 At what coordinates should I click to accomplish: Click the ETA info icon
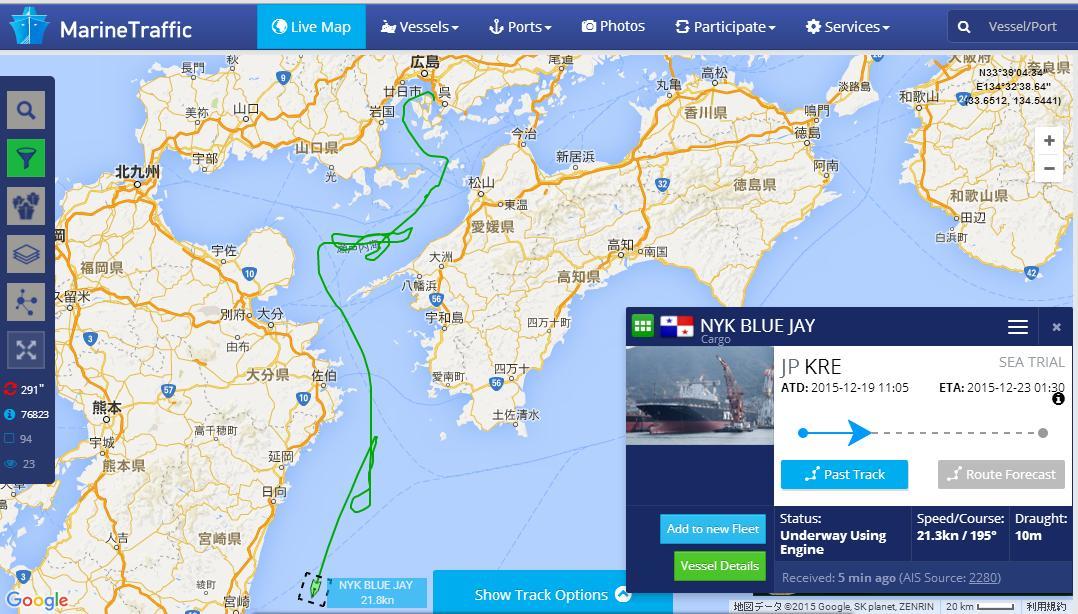pyautogui.click(x=1058, y=399)
